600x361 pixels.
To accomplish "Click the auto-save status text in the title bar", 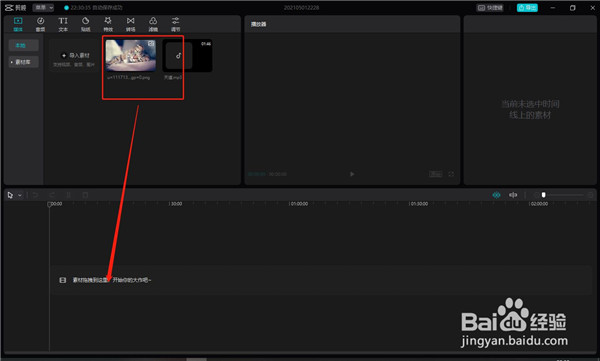I will click(96, 8).
